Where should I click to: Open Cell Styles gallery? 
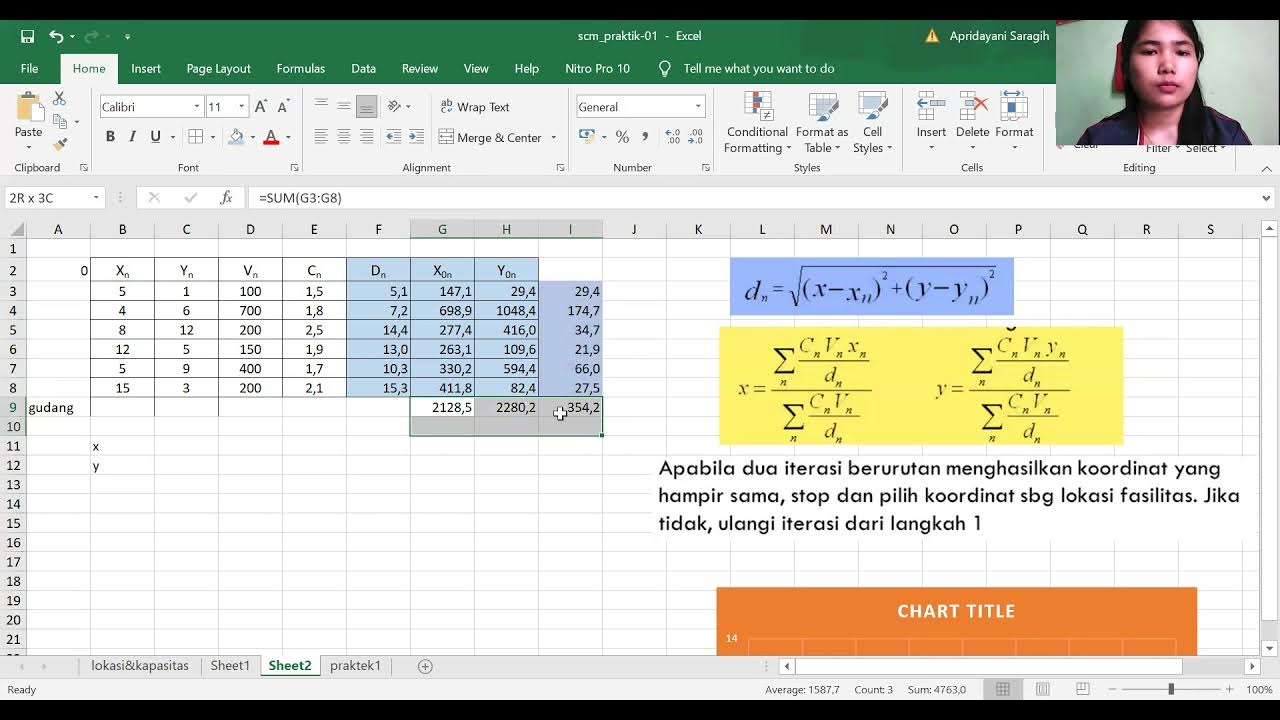[x=872, y=124]
